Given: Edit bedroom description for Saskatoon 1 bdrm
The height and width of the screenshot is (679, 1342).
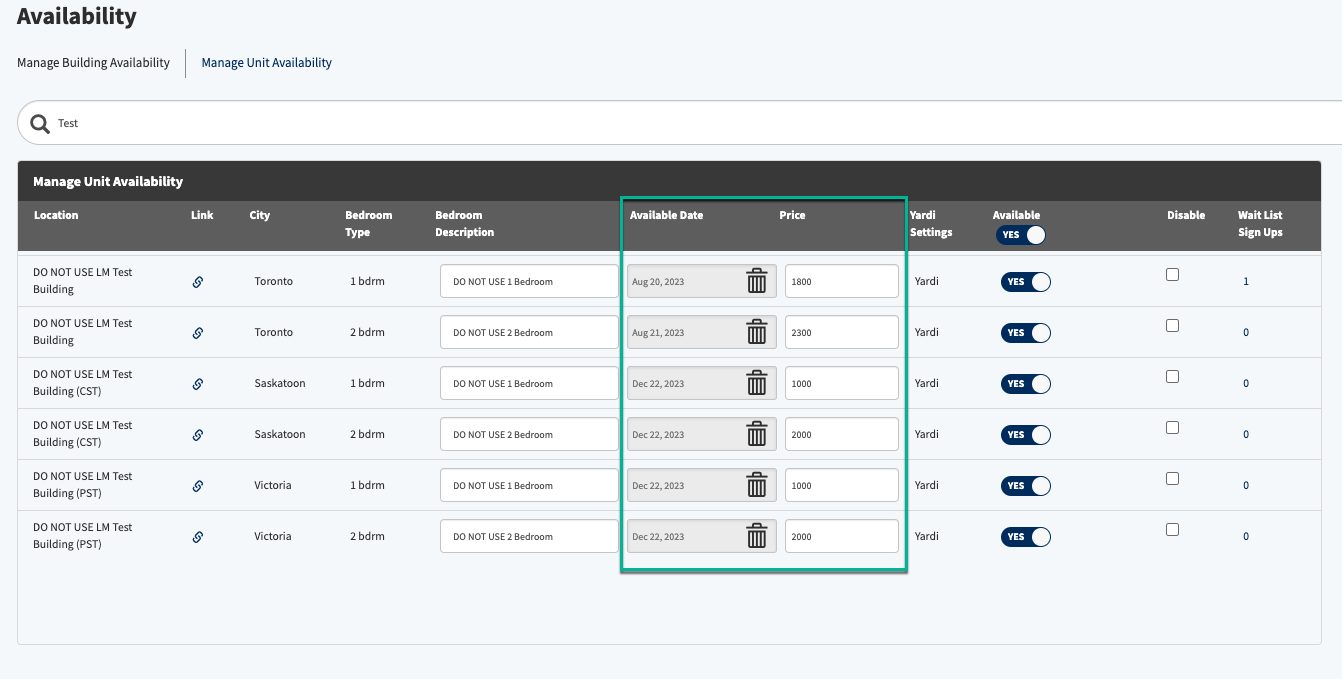Looking at the screenshot, I should (x=529, y=383).
